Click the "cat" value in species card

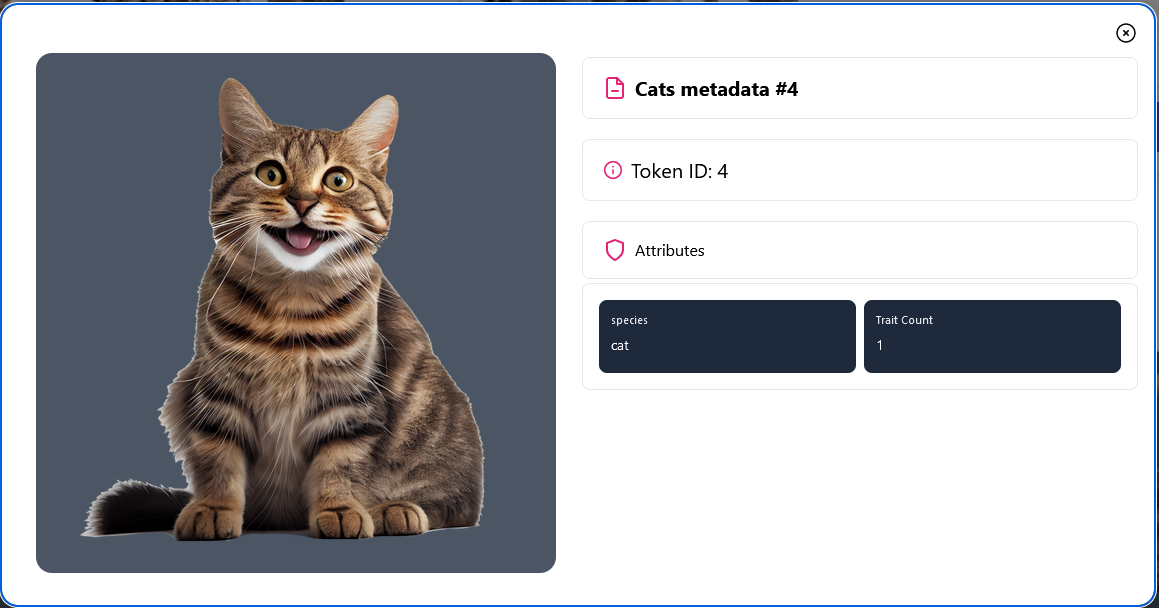[x=619, y=346]
